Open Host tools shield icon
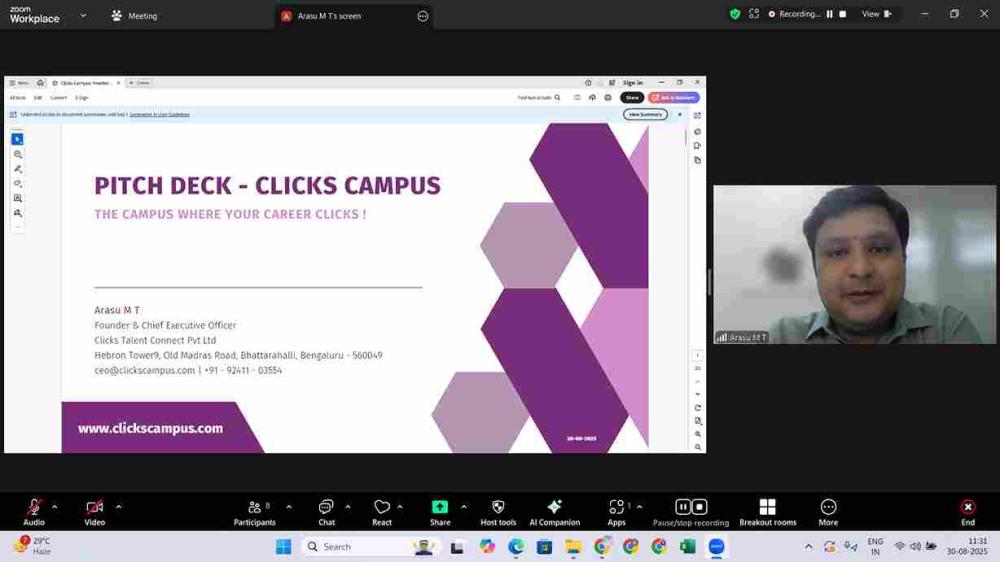This screenshot has width=1000, height=562. coord(498,511)
